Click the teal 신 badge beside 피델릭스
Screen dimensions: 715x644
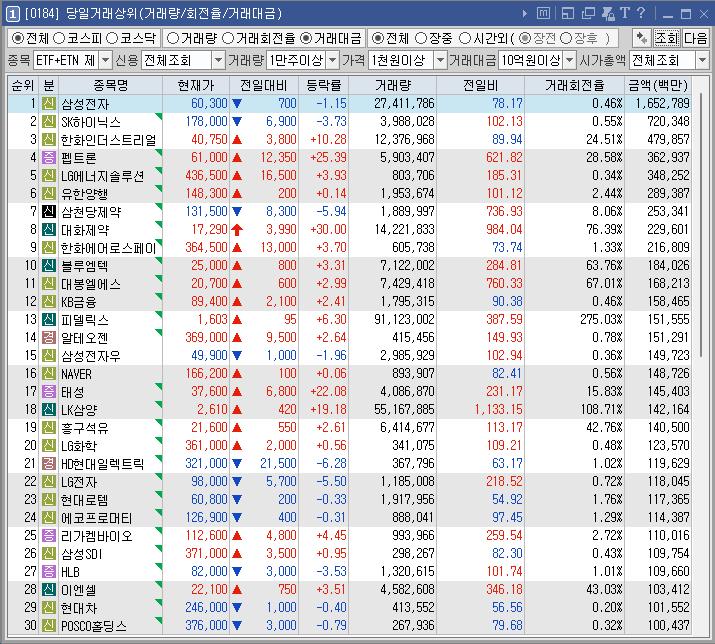pyautogui.click(x=49, y=320)
